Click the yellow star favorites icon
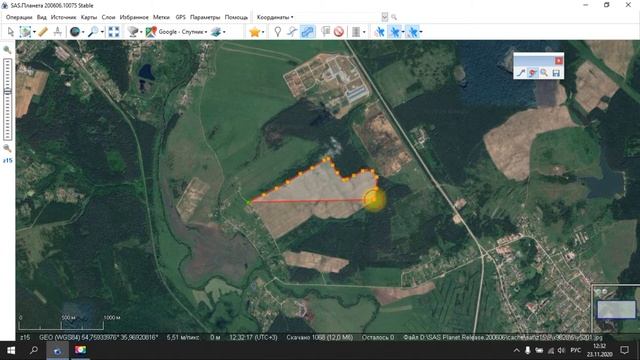Screen dimensions: 640x360 (254, 31)
